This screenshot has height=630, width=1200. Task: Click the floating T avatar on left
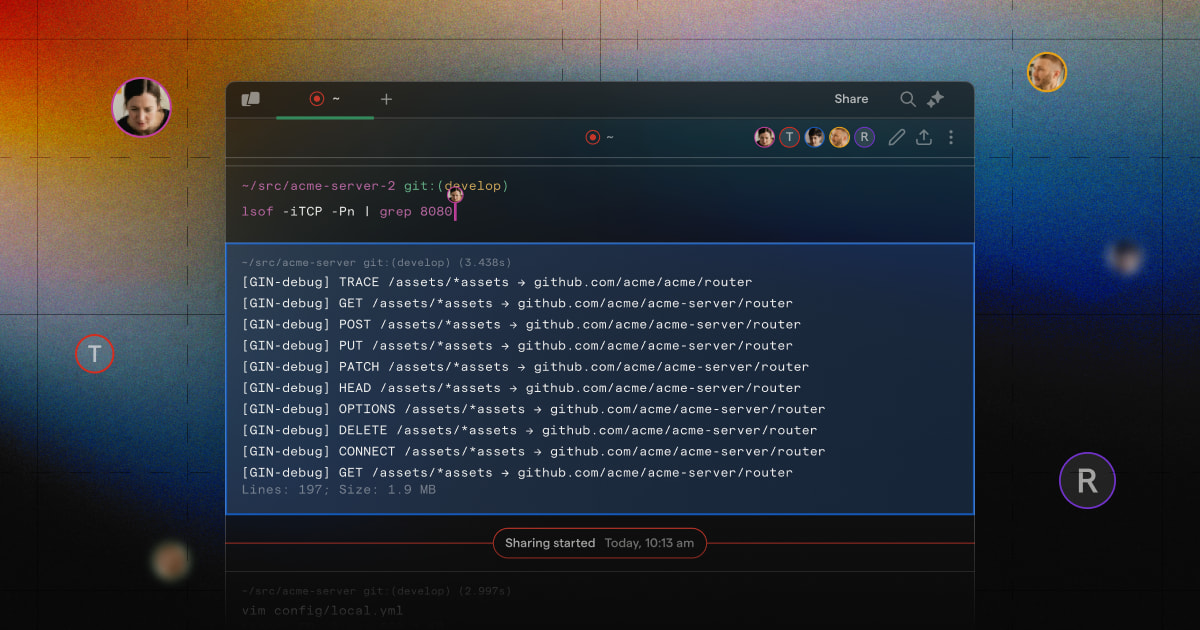point(95,354)
